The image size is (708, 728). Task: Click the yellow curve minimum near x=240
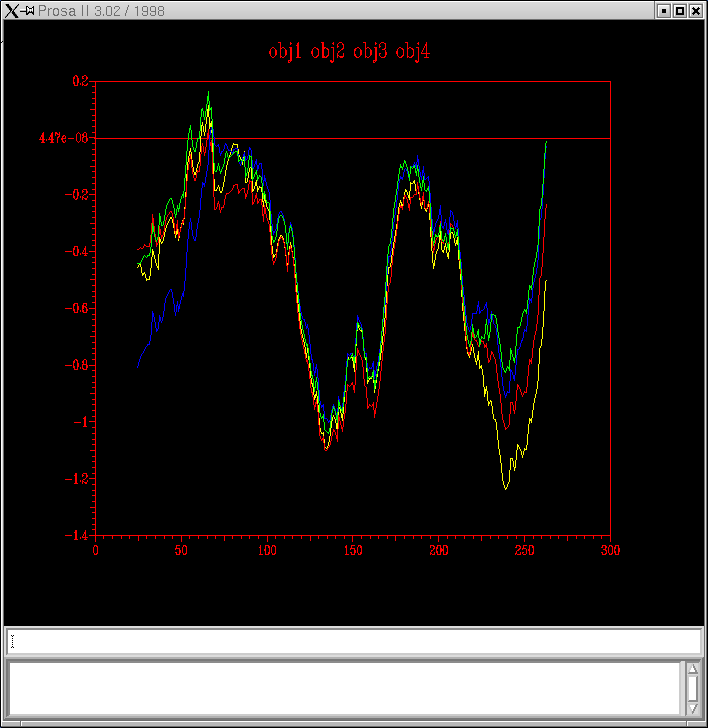coord(505,488)
